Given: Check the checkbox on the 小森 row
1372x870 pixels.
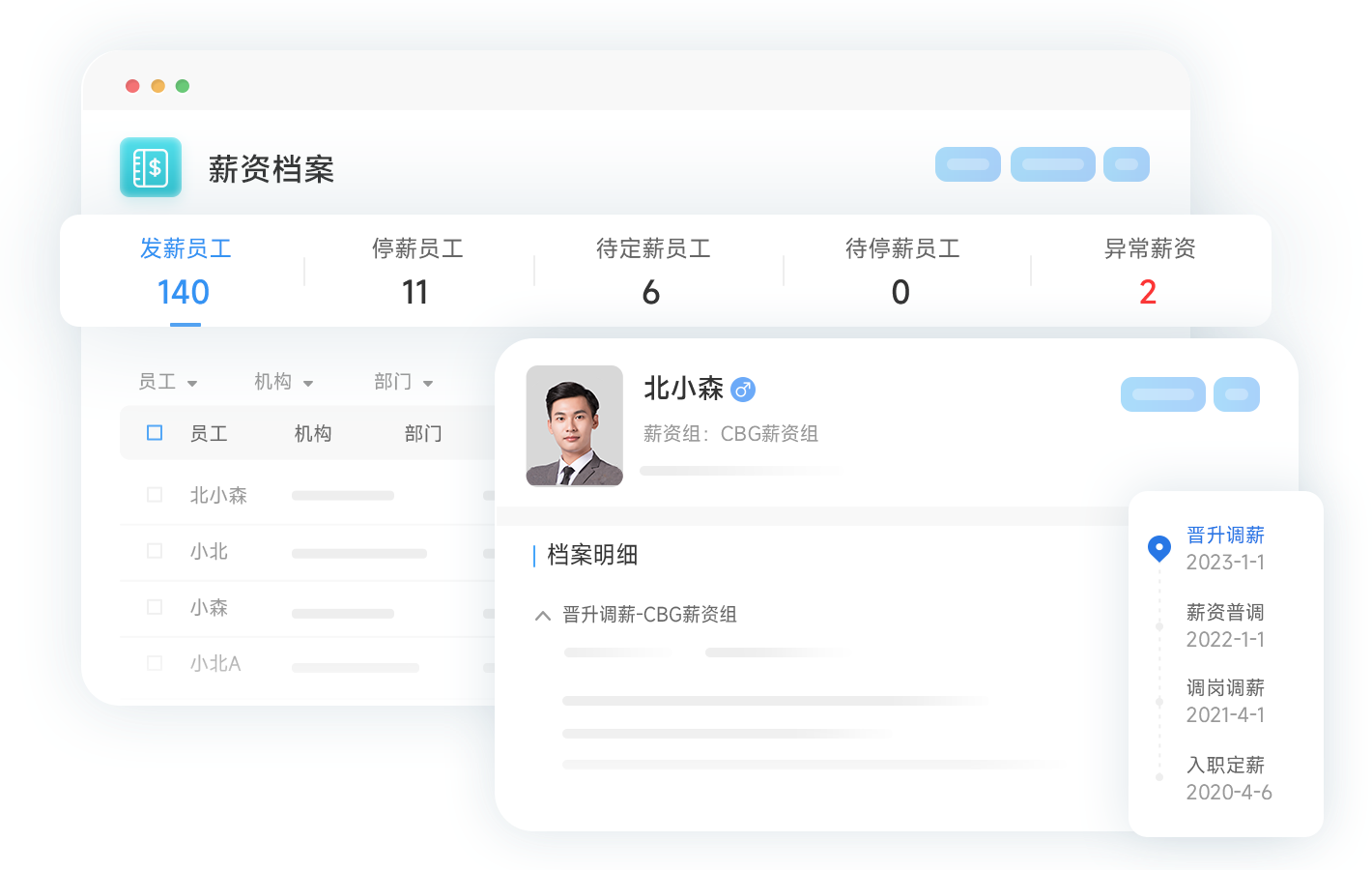Looking at the screenshot, I should pyautogui.click(x=155, y=608).
